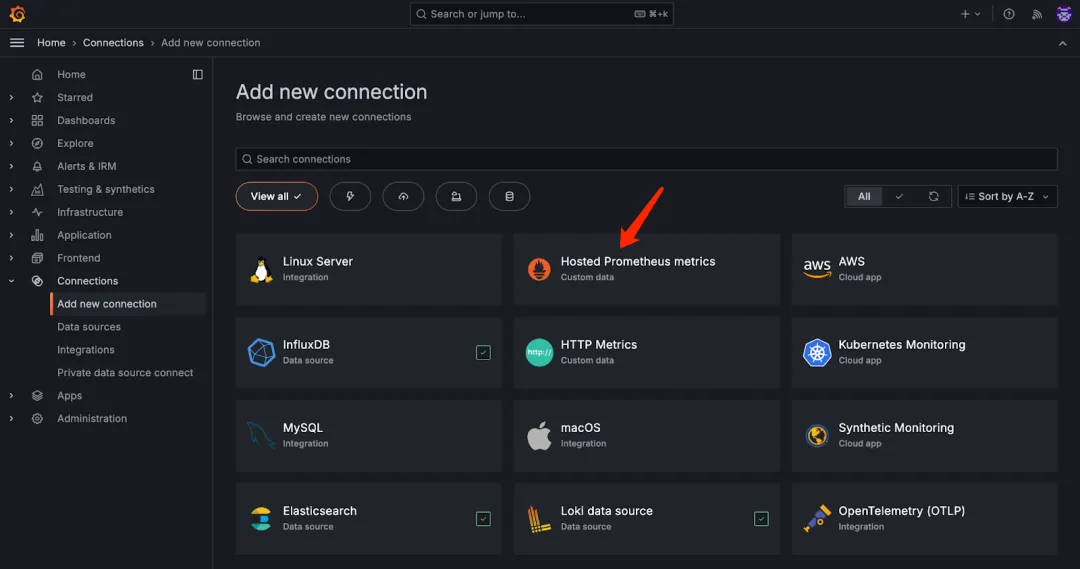Click the Administration gear icon
This screenshot has width=1080, height=569.
click(x=37, y=418)
